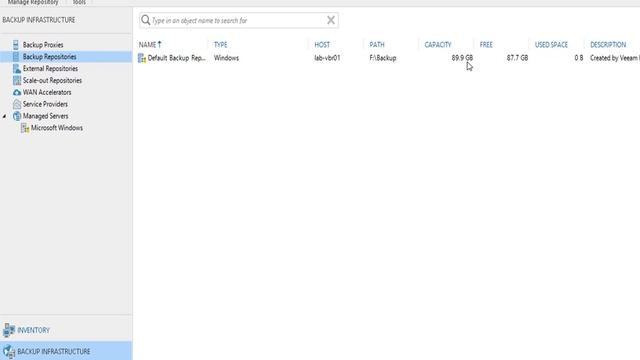Sort by the Type column header
Image resolution: width=640 pixels, height=360 pixels.
220,44
